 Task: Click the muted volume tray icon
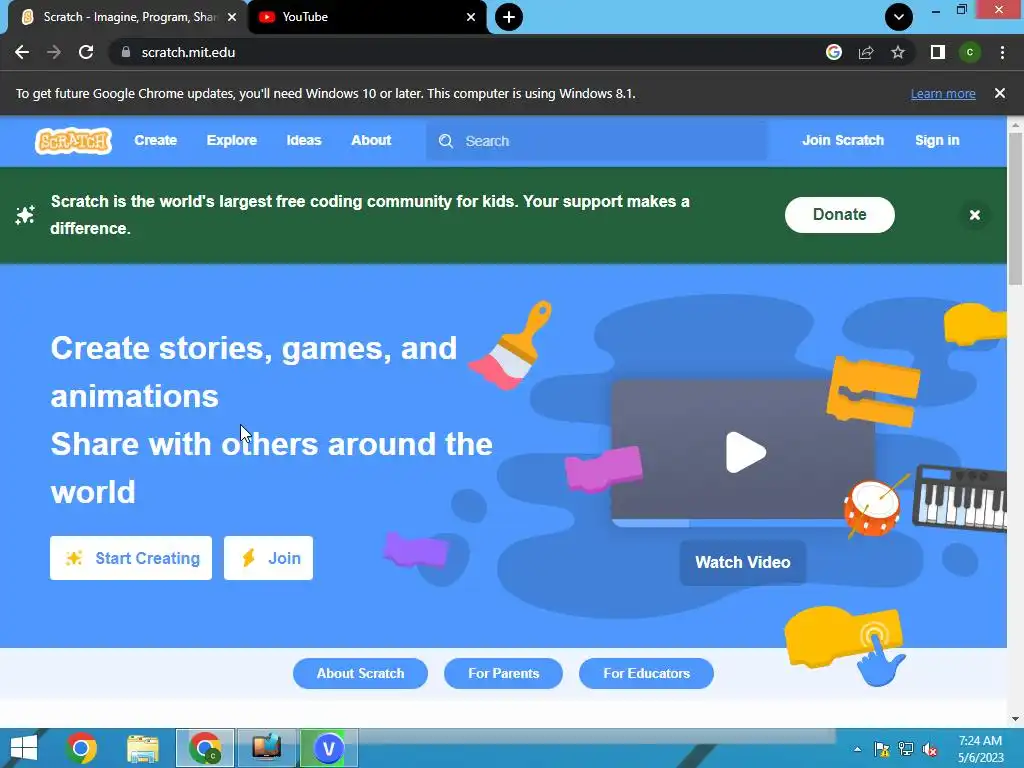tap(930, 749)
